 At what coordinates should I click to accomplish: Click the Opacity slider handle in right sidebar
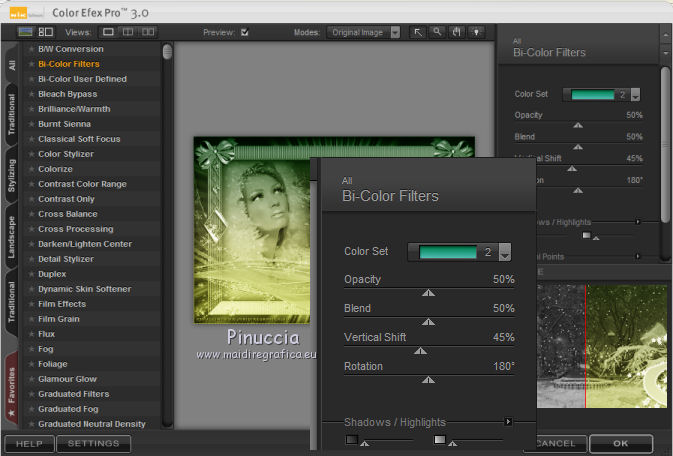(578, 125)
